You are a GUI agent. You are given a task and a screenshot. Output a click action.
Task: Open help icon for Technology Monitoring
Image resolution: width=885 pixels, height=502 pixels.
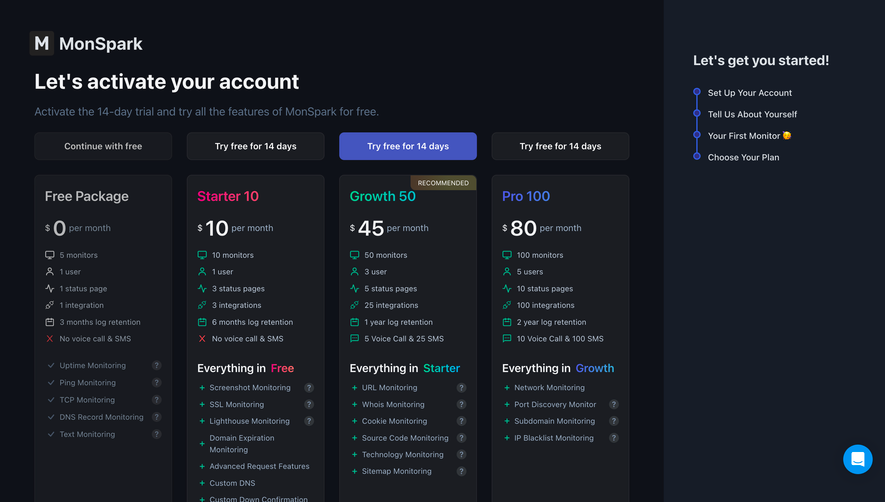(x=461, y=455)
